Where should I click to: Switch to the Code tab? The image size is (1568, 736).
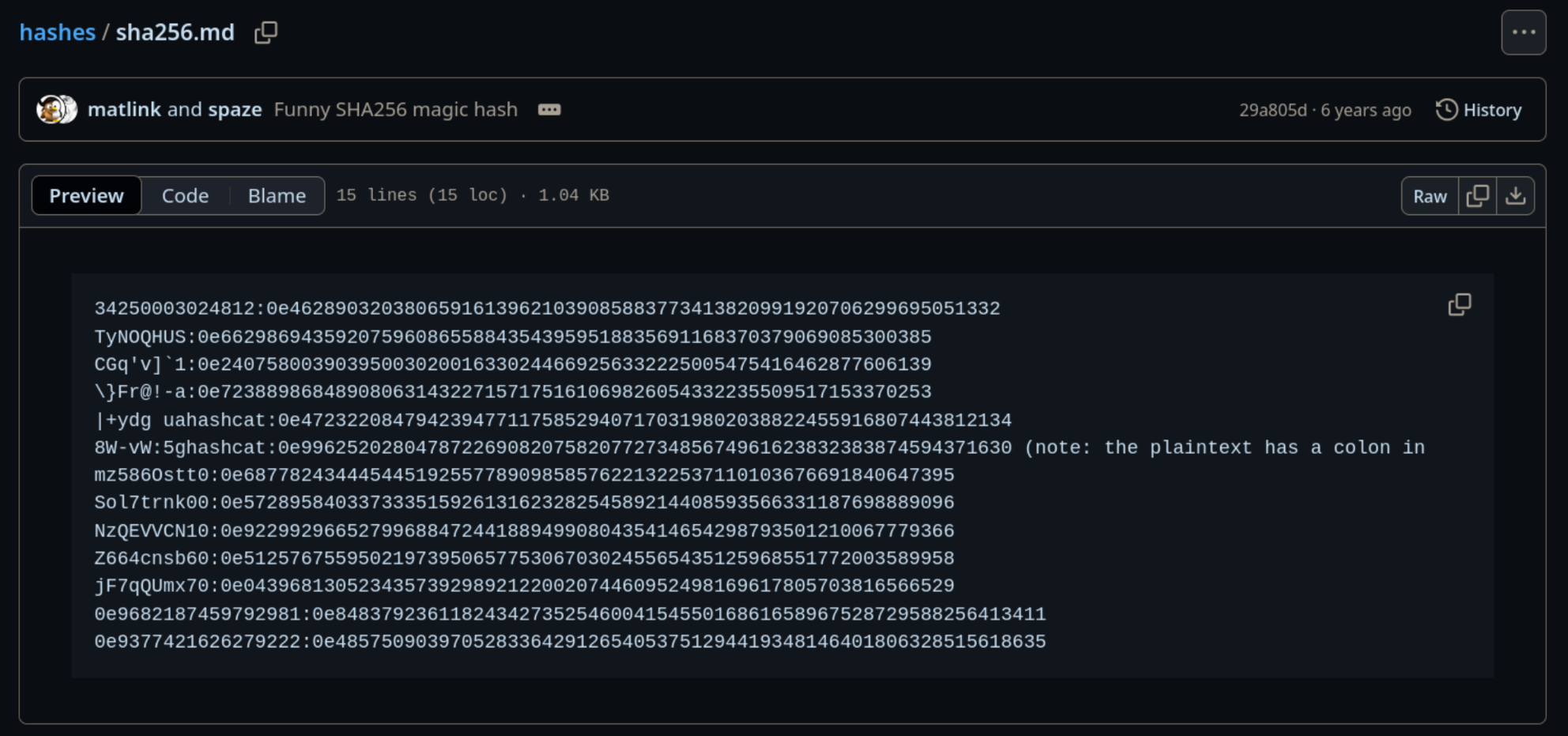pos(185,196)
